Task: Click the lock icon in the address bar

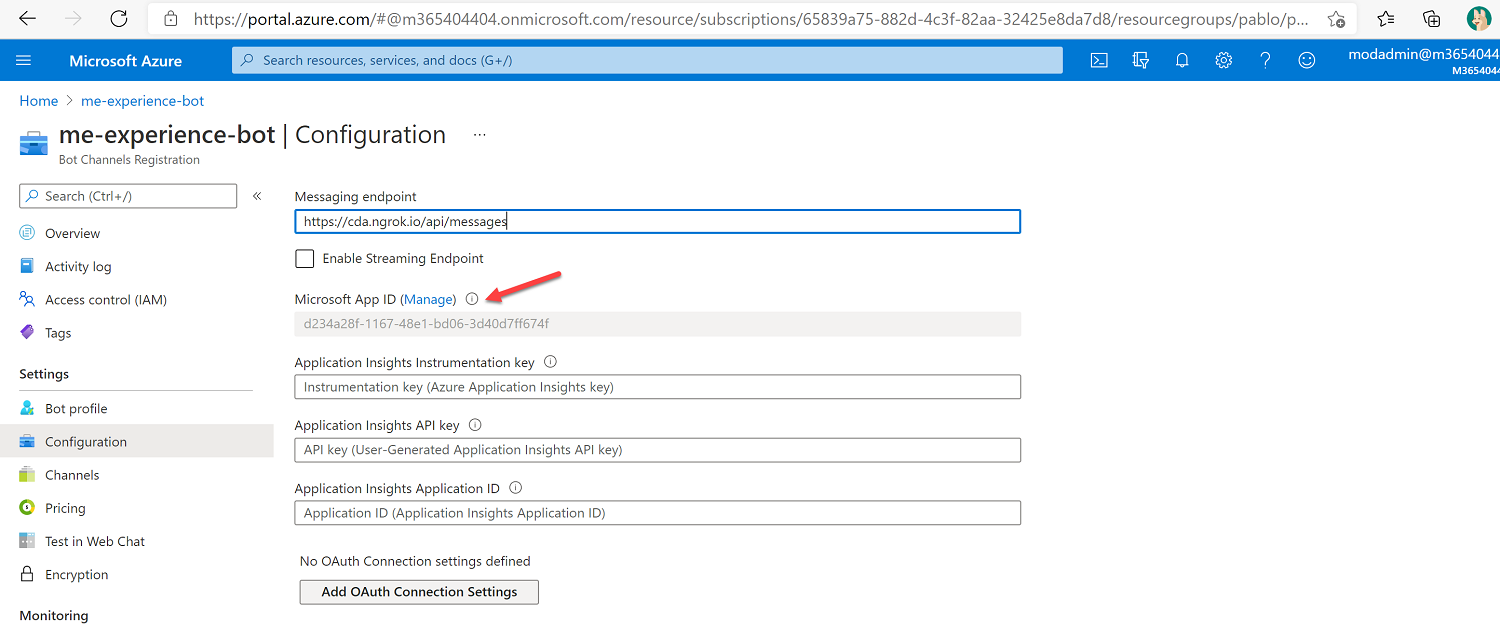Action: [x=170, y=19]
